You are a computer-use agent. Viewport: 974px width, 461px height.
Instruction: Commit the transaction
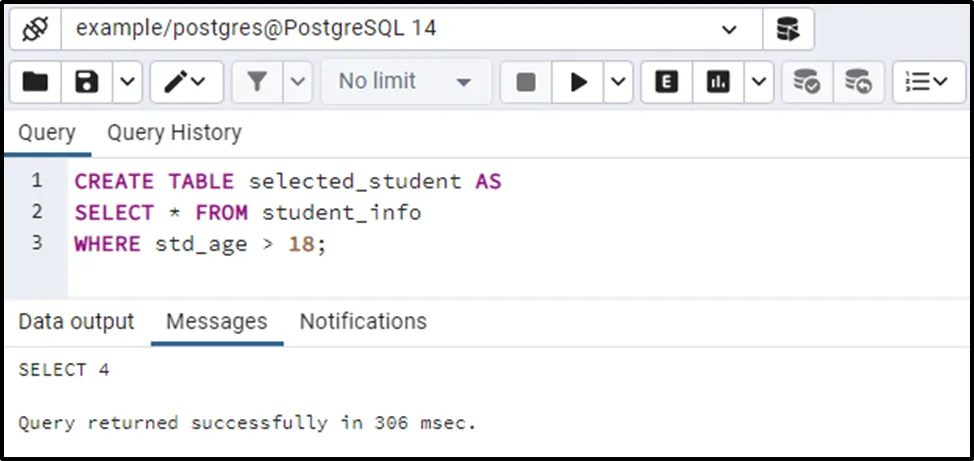tap(806, 82)
